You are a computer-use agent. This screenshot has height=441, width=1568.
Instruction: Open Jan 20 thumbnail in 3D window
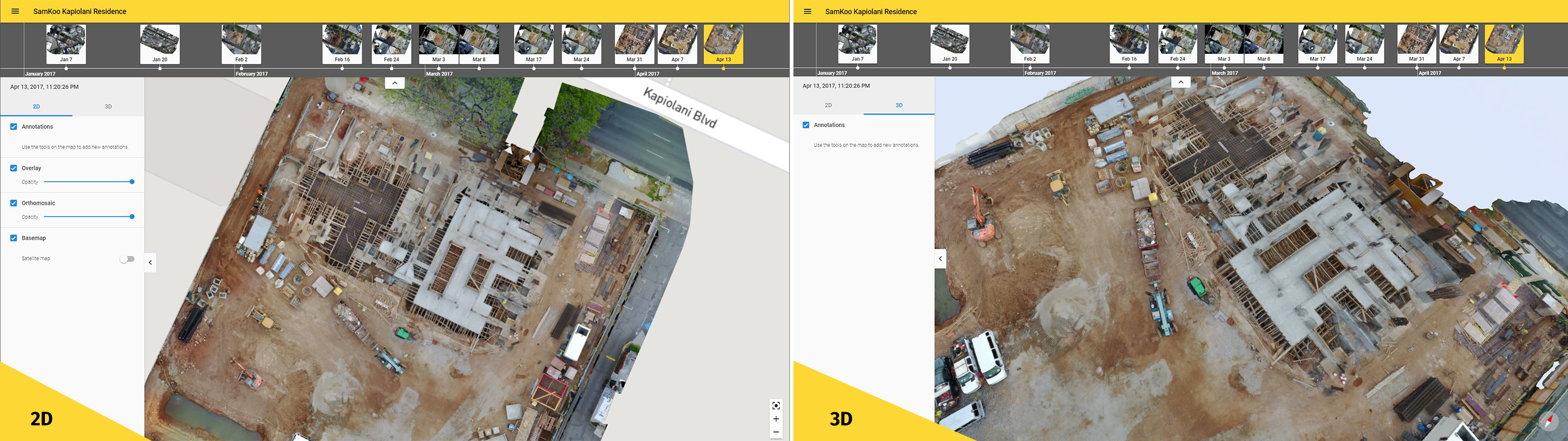(x=950, y=44)
